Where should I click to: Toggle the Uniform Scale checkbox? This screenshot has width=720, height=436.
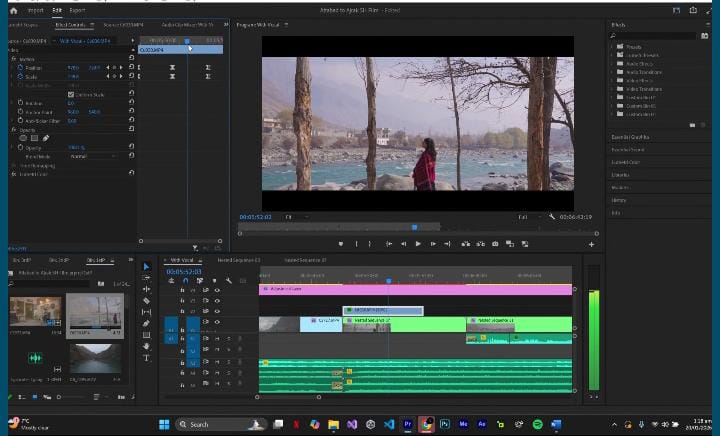point(71,95)
